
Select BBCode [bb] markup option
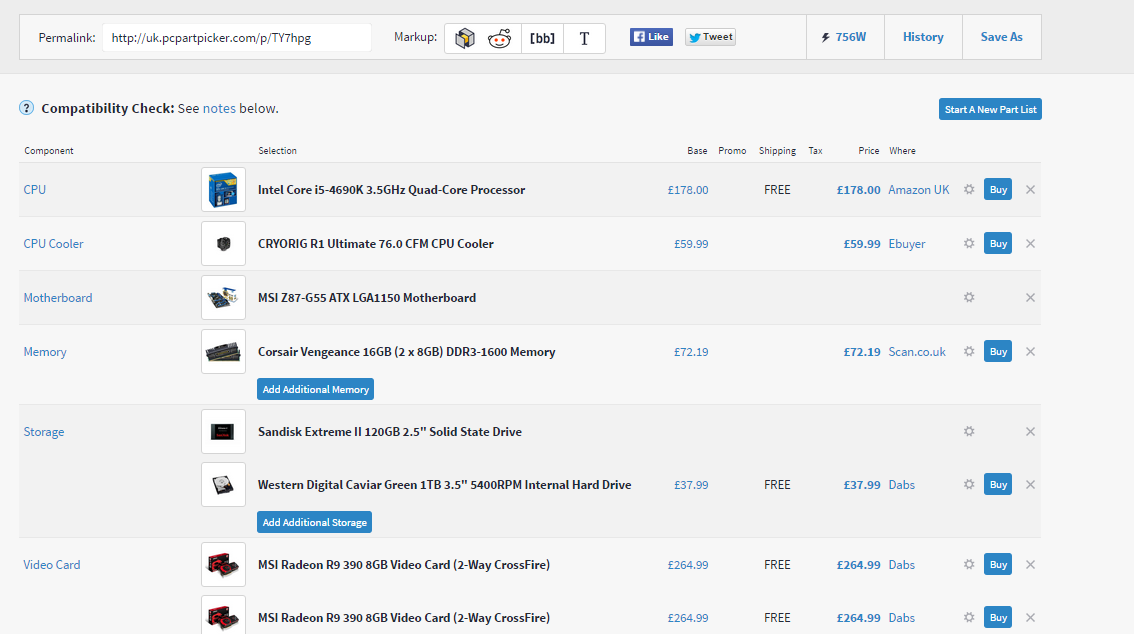pos(542,38)
